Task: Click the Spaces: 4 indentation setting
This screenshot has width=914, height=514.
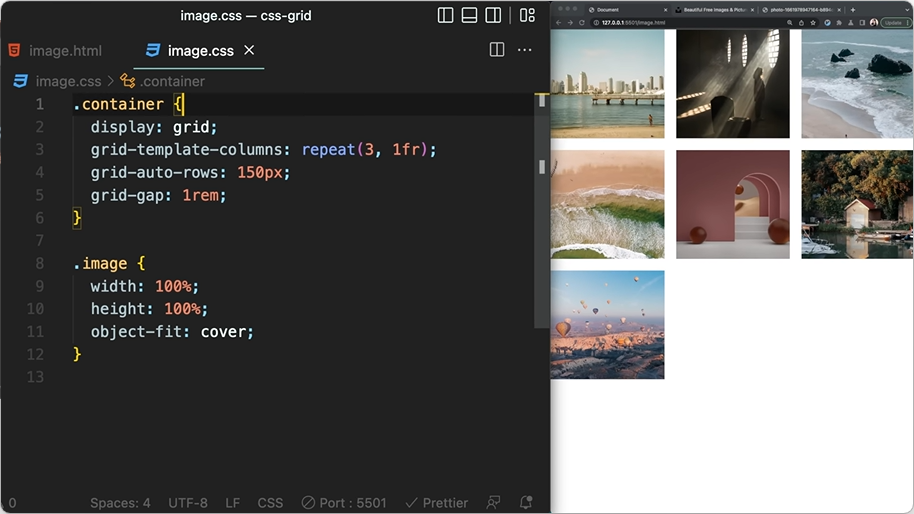Action: click(x=120, y=502)
